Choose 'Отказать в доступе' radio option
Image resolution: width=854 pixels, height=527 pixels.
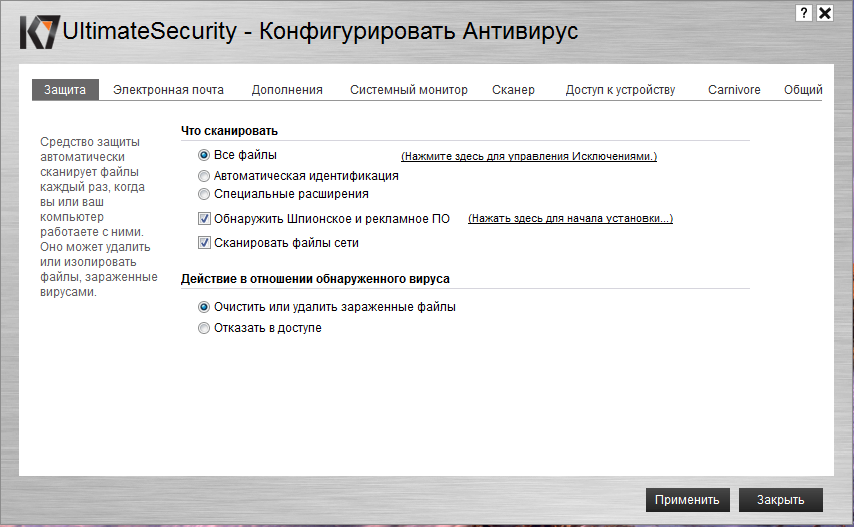204,328
